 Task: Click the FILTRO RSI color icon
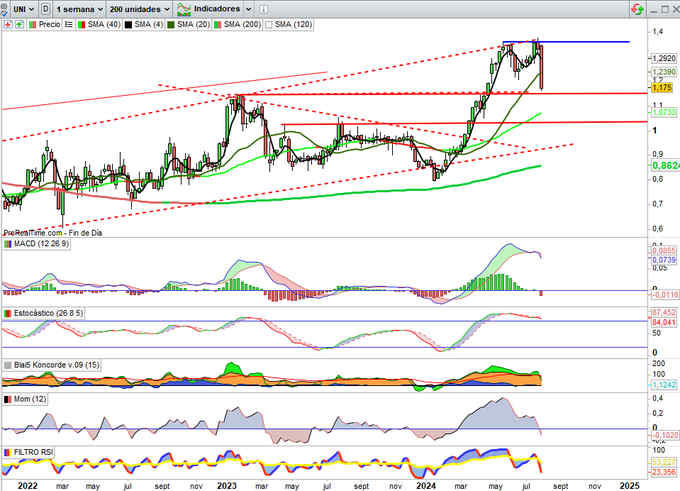click(x=8, y=452)
